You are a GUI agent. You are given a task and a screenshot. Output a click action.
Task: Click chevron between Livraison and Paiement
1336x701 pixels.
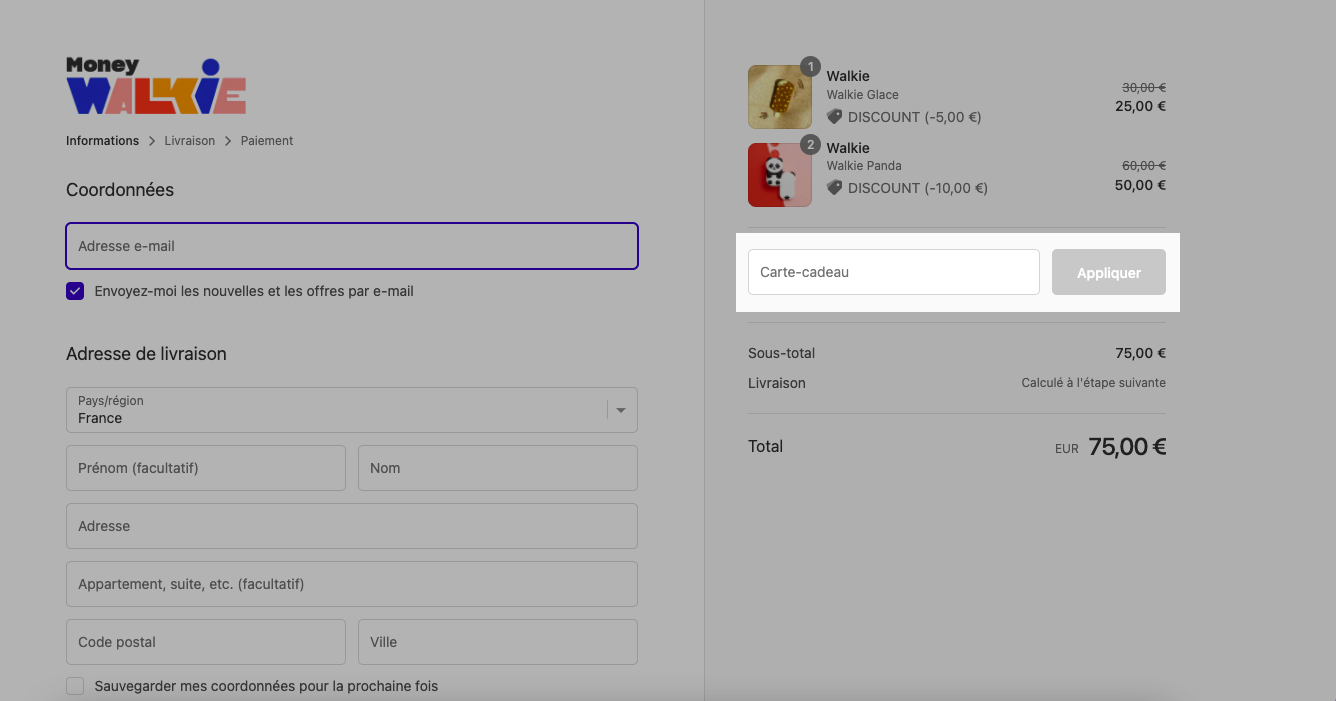coord(228,141)
